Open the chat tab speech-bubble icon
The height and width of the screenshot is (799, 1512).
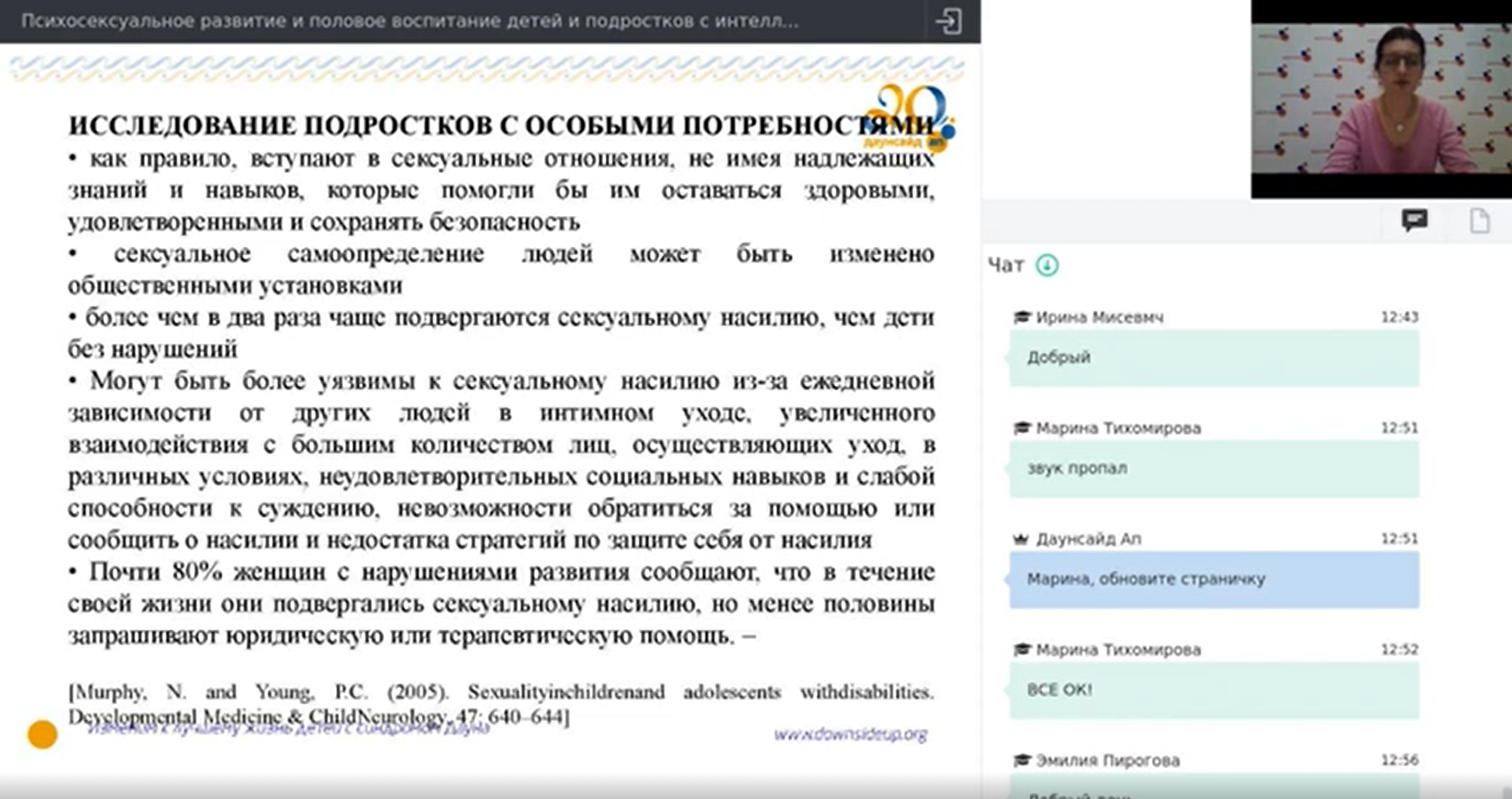click(x=1414, y=221)
